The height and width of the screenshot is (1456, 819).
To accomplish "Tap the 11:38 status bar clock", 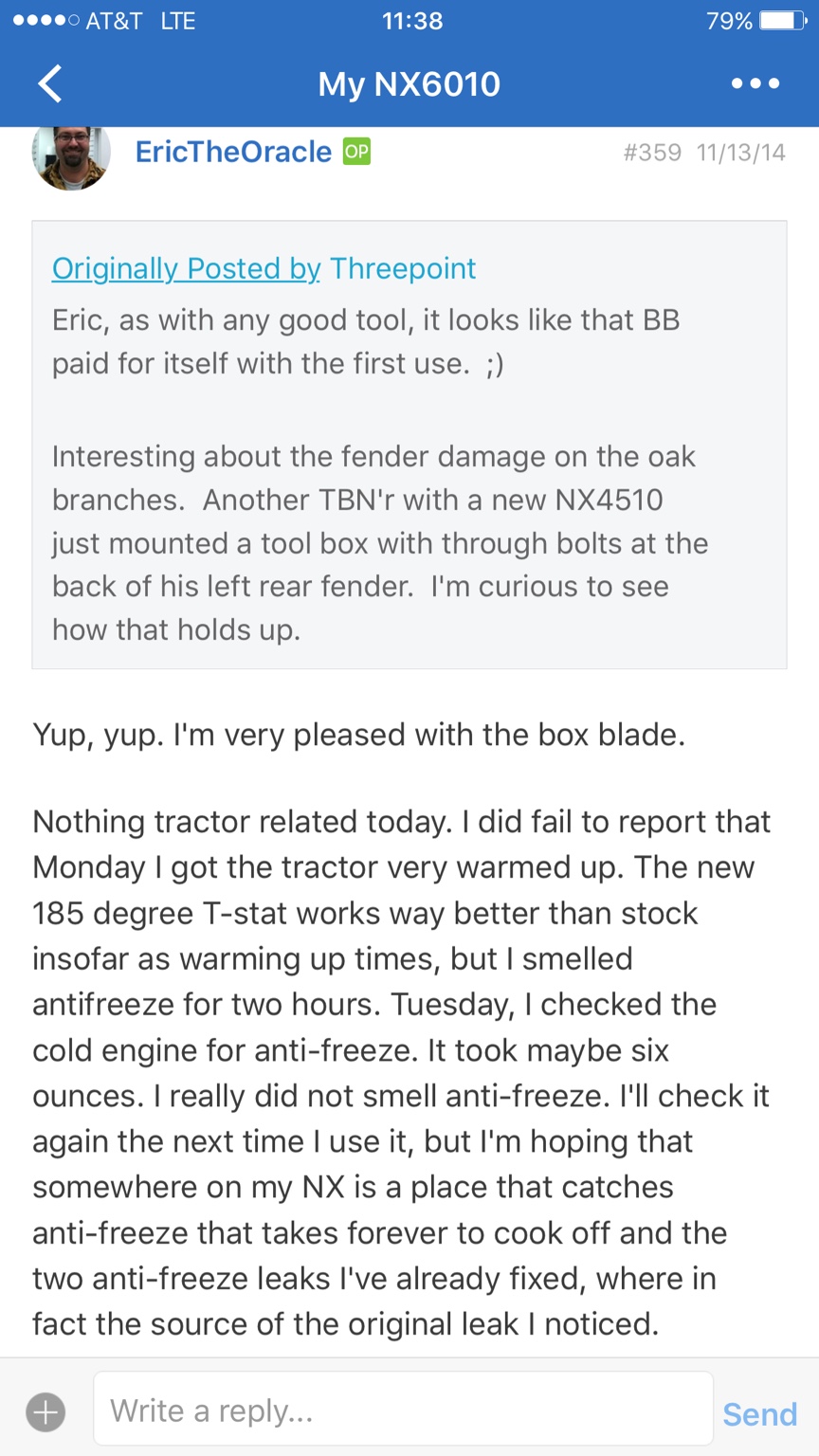I will pyautogui.click(x=411, y=21).
